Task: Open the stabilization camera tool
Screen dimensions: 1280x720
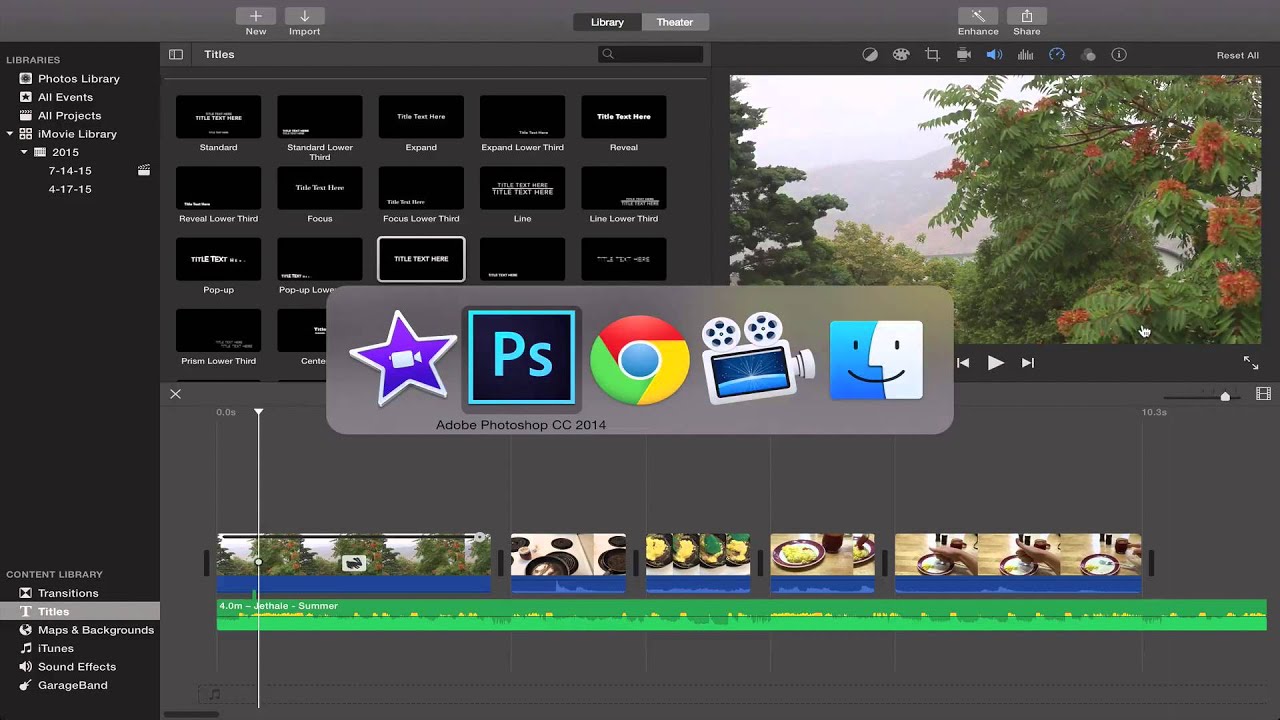Action: pyautogui.click(x=964, y=55)
